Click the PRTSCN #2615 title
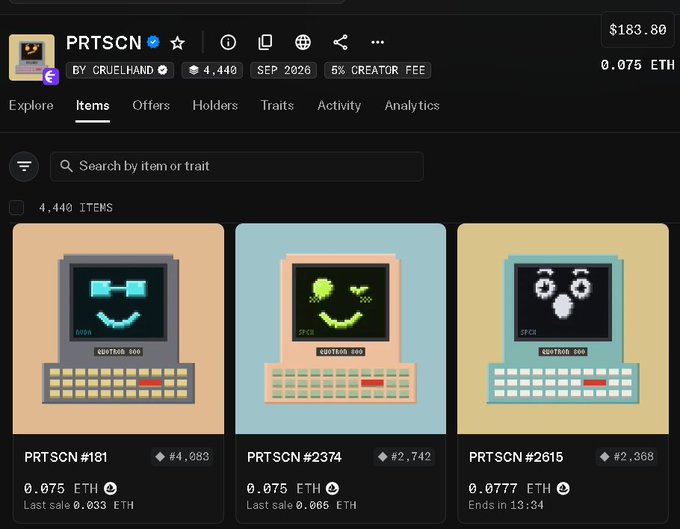Viewport: 680px width, 529px height. click(x=516, y=457)
